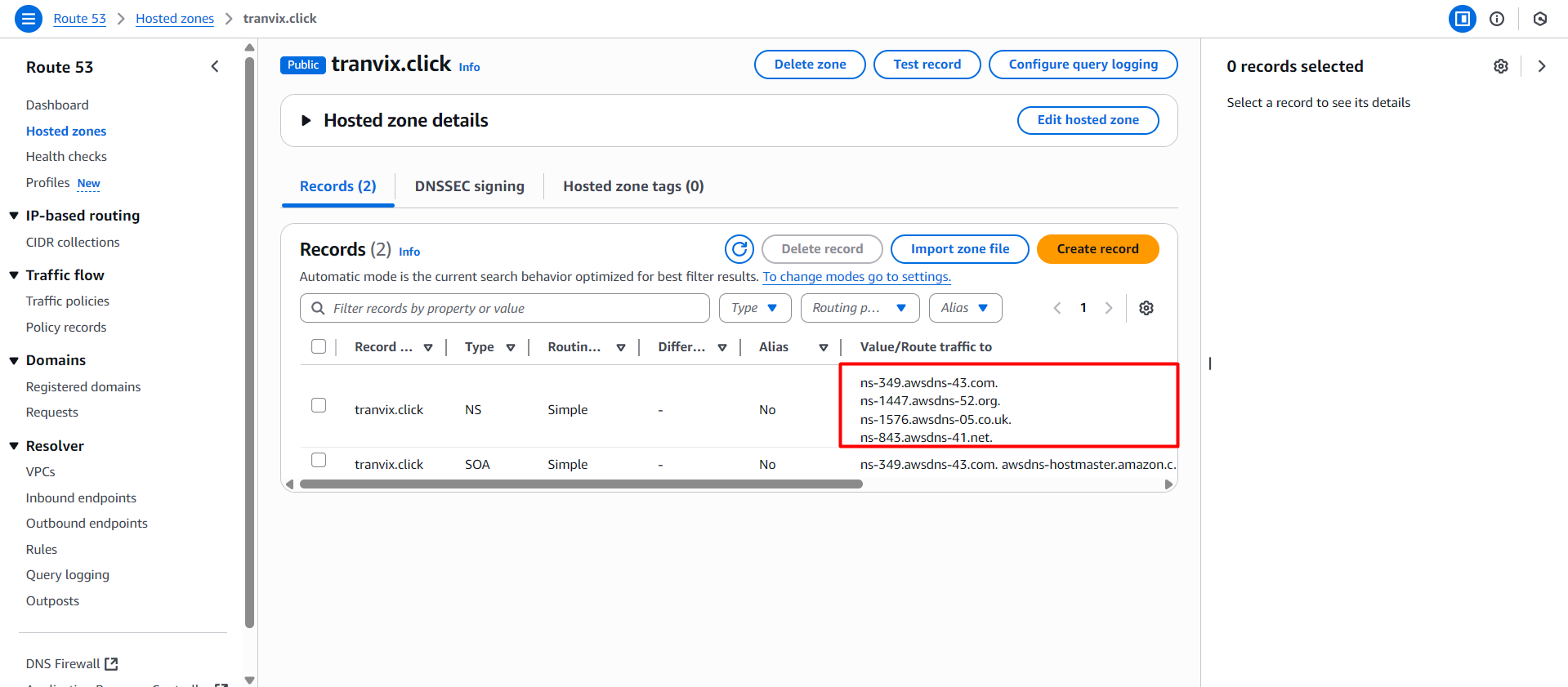Expand the Hosted zone details section
The height and width of the screenshot is (687, 1568).
click(306, 121)
